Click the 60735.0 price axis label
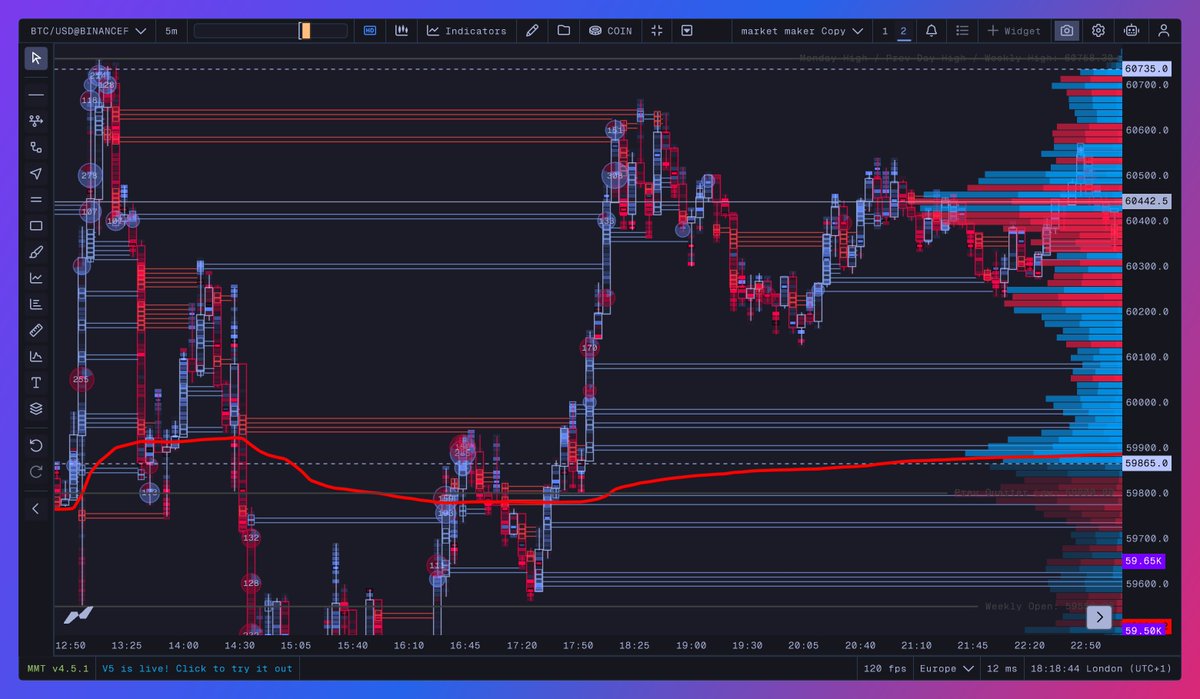The width and height of the screenshot is (1200, 699). coord(1146,69)
